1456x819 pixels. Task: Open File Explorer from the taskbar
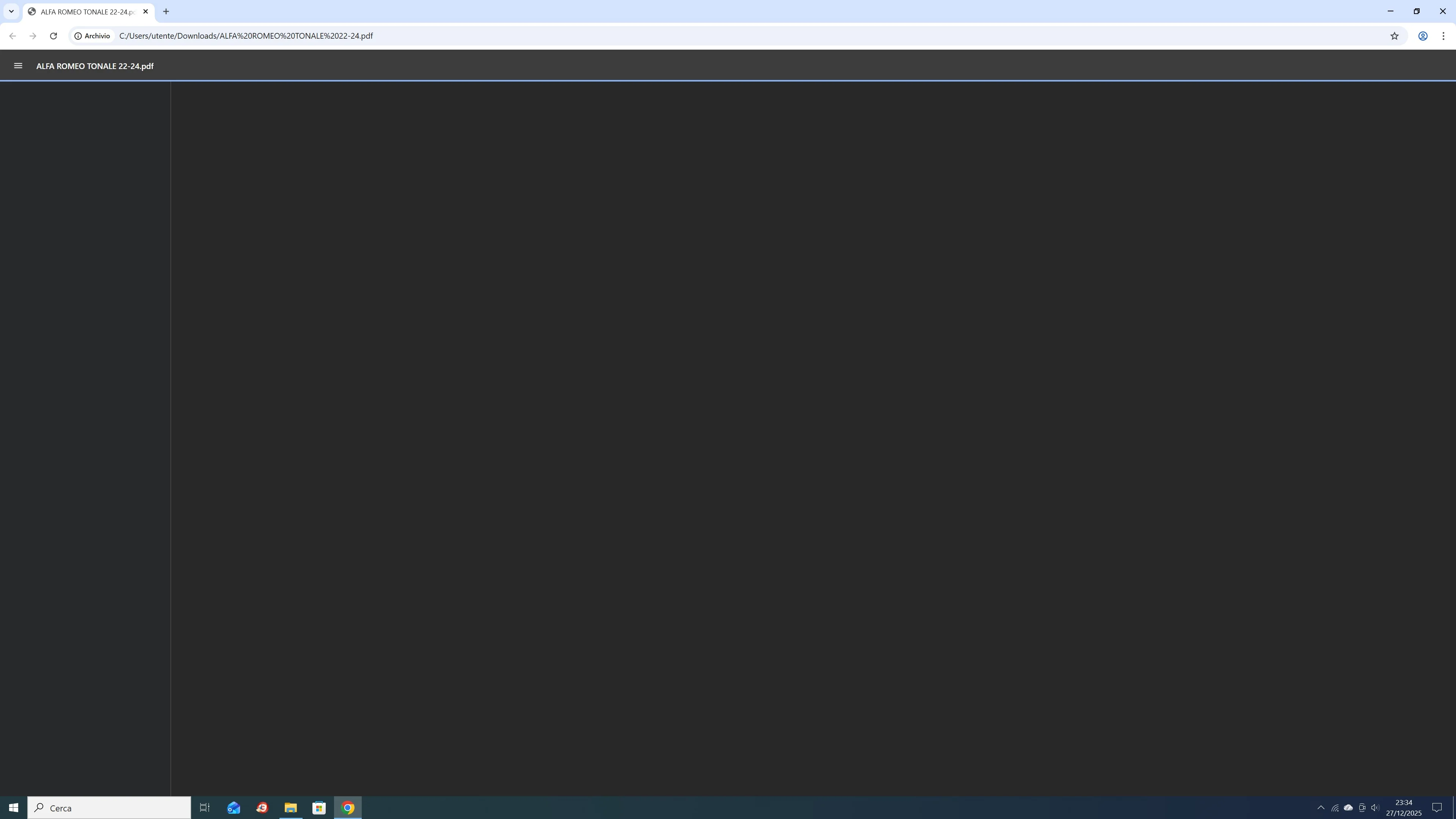[290, 808]
